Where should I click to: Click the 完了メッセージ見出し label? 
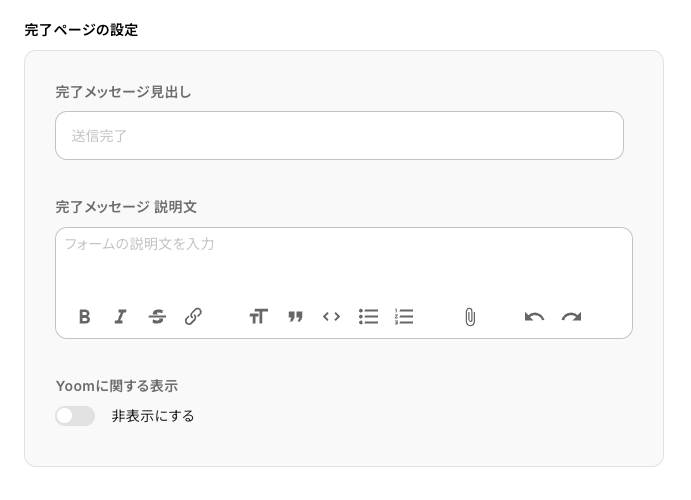123,92
